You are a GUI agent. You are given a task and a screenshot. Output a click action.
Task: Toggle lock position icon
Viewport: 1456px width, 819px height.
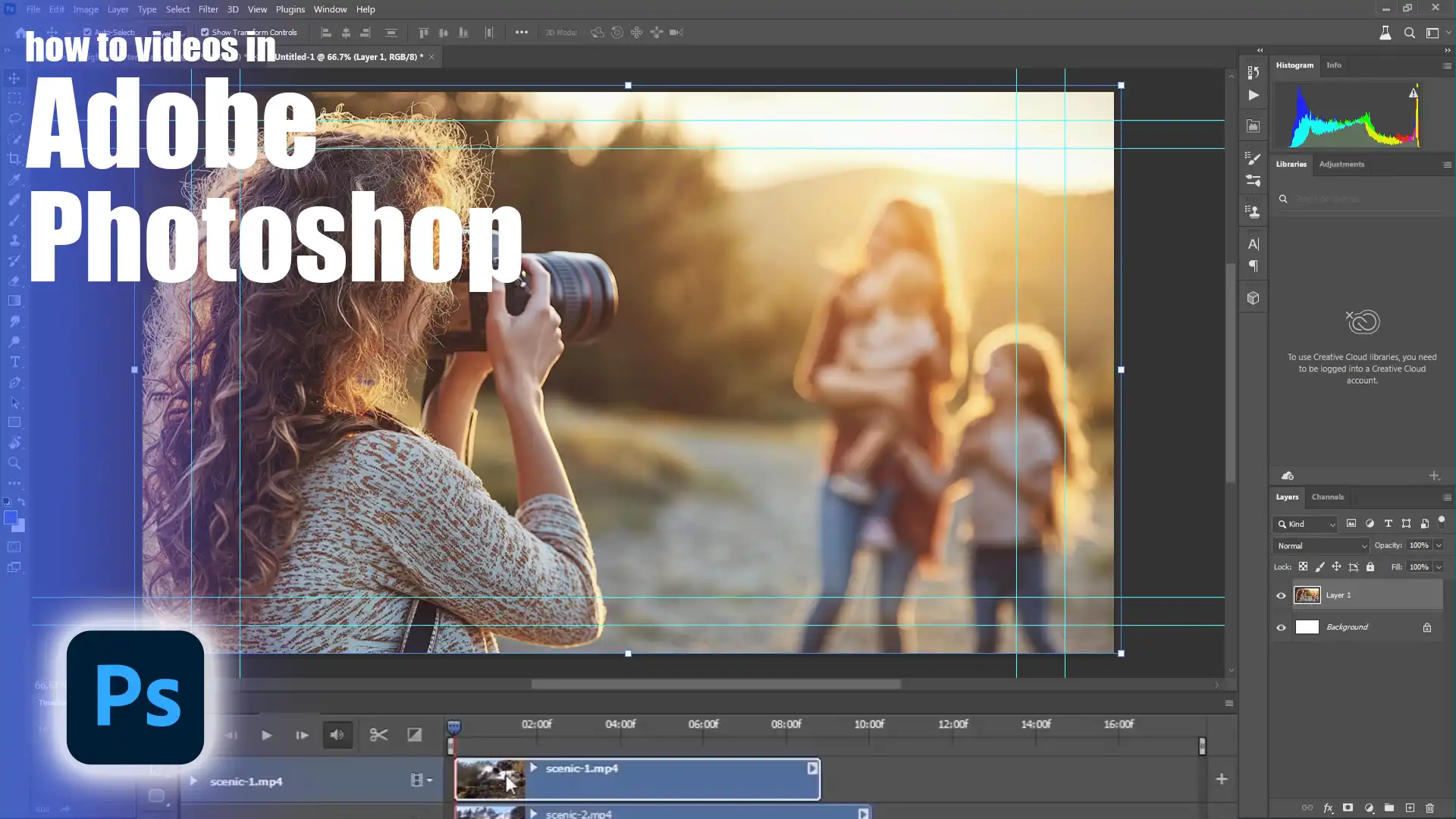tap(1336, 566)
